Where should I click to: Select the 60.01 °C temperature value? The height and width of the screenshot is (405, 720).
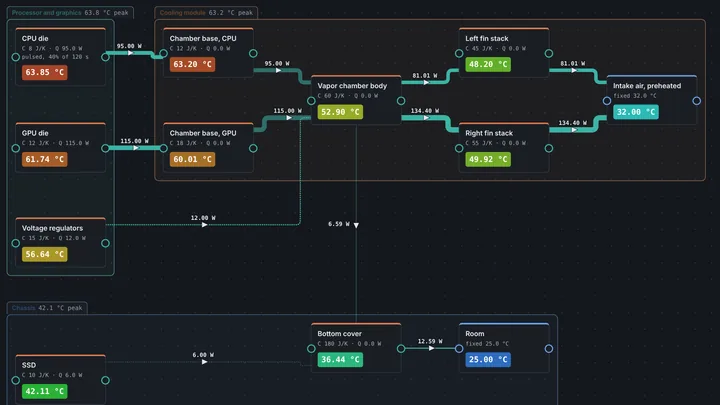(192, 159)
